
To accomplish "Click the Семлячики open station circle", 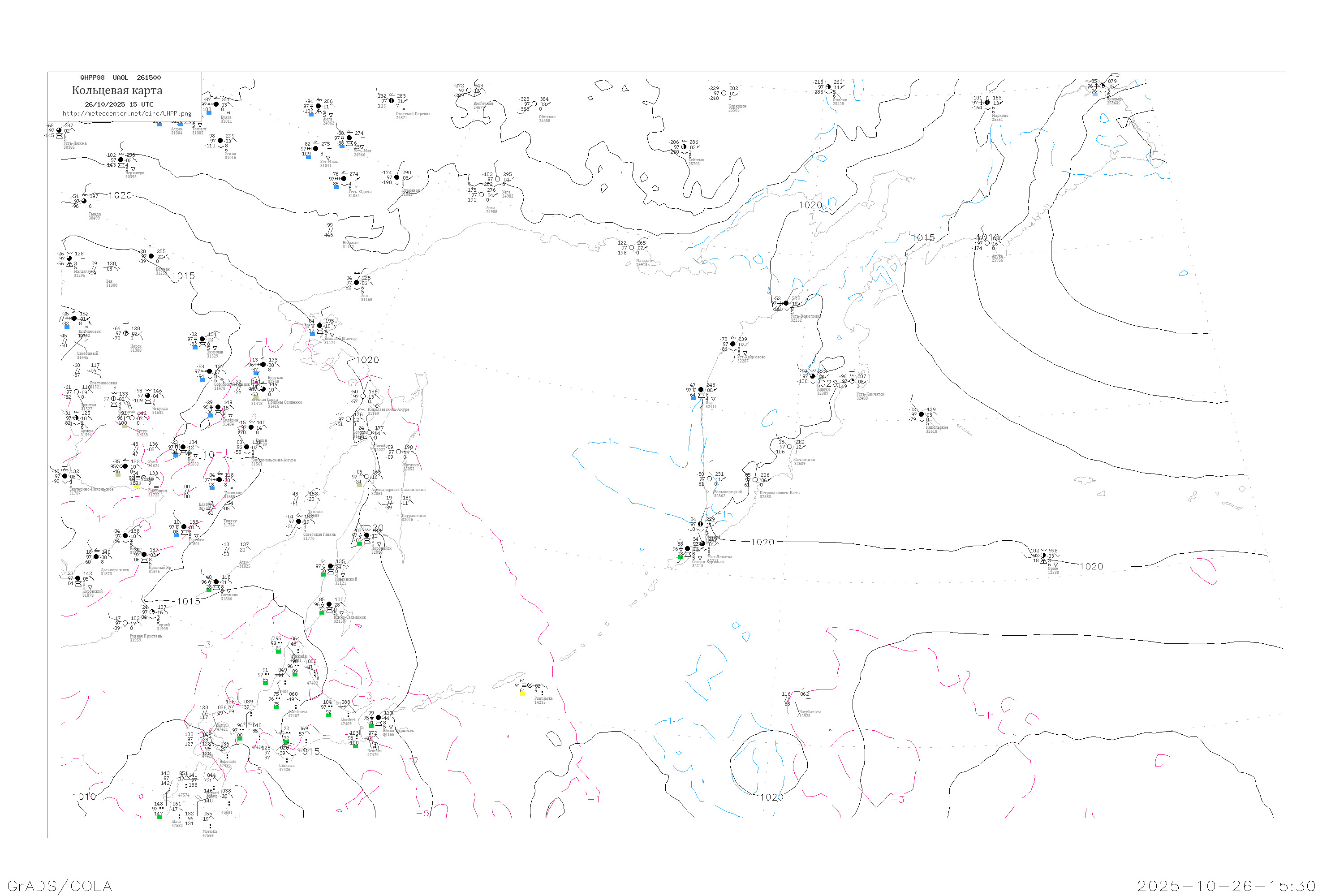I will coord(790,447).
